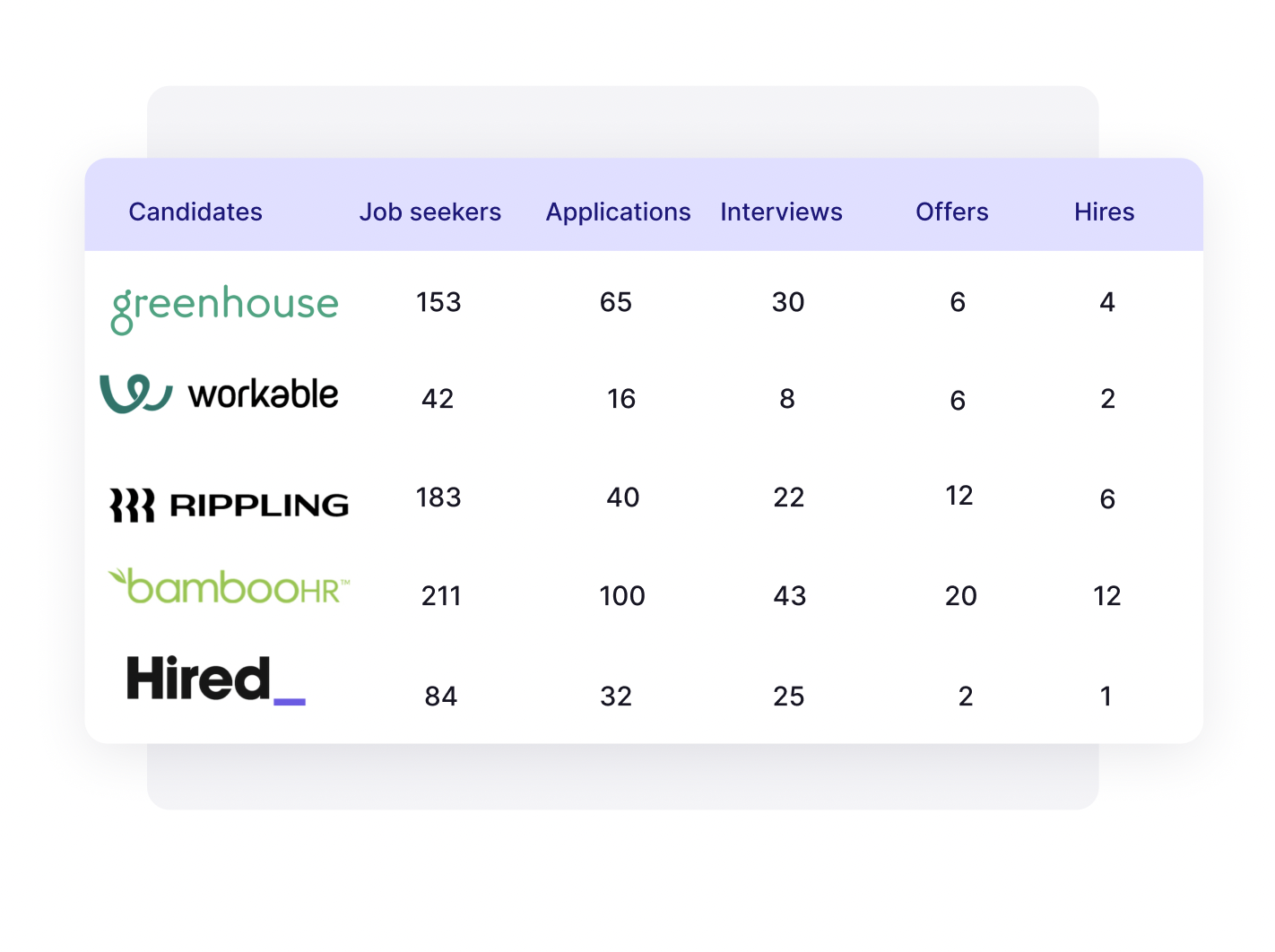Select the Applications column header
Viewport: 1275px width, 952px height.
(x=618, y=212)
